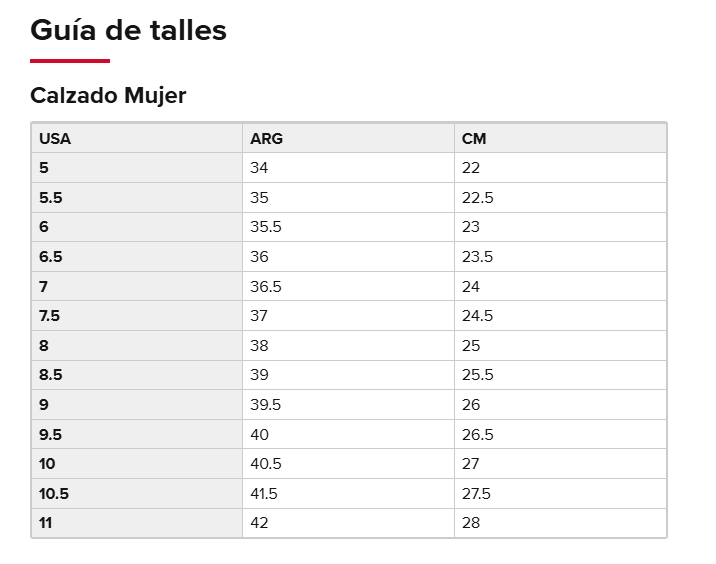Viewport: 716px width, 564px height.
Task: Click the Calzado Mujer subtitle
Action: 108,95
